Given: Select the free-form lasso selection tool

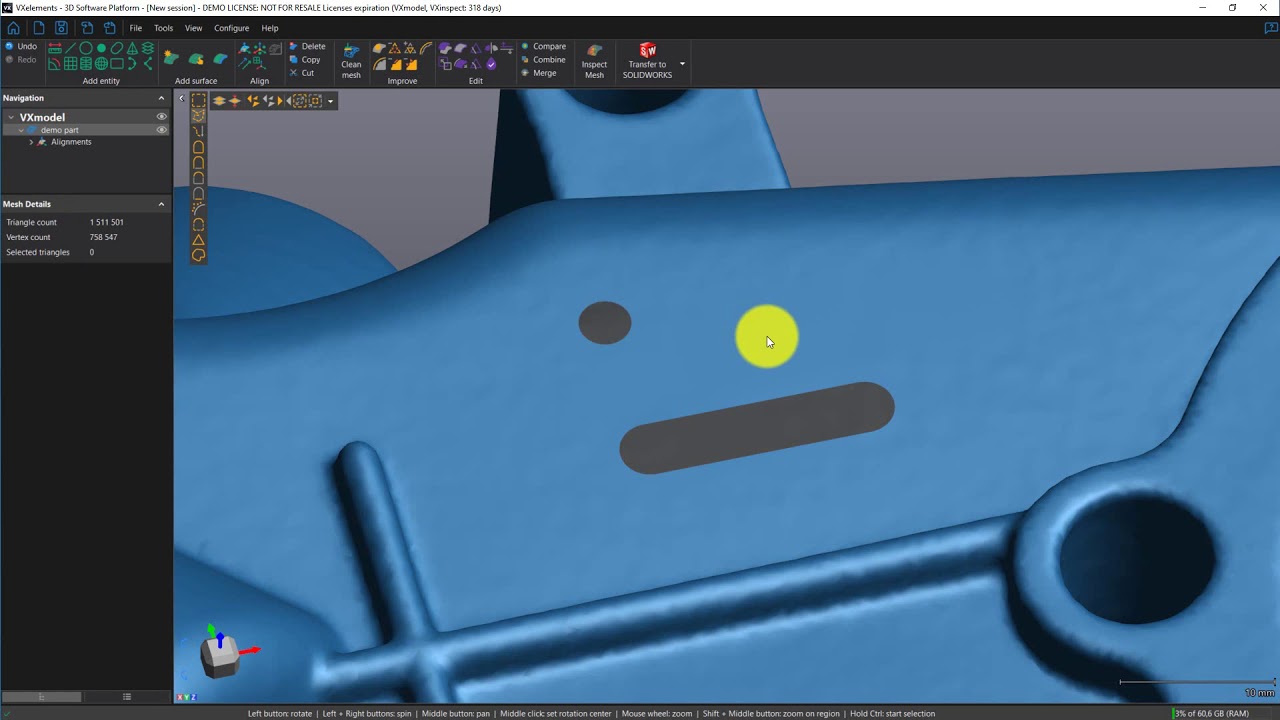Looking at the screenshot, I should click(198, 255).
